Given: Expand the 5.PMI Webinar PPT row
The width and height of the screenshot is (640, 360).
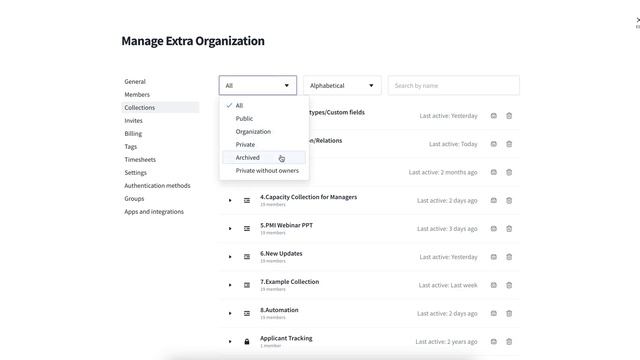Looking at the screenshot, I should (x=230, y=229).
